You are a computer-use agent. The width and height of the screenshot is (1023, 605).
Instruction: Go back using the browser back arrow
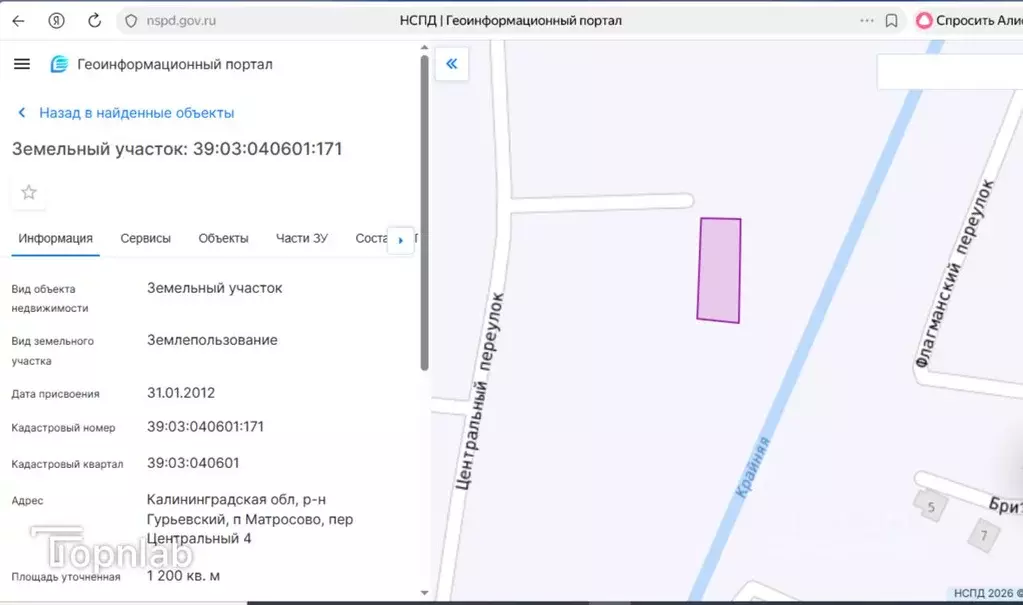tap(18, 20)
